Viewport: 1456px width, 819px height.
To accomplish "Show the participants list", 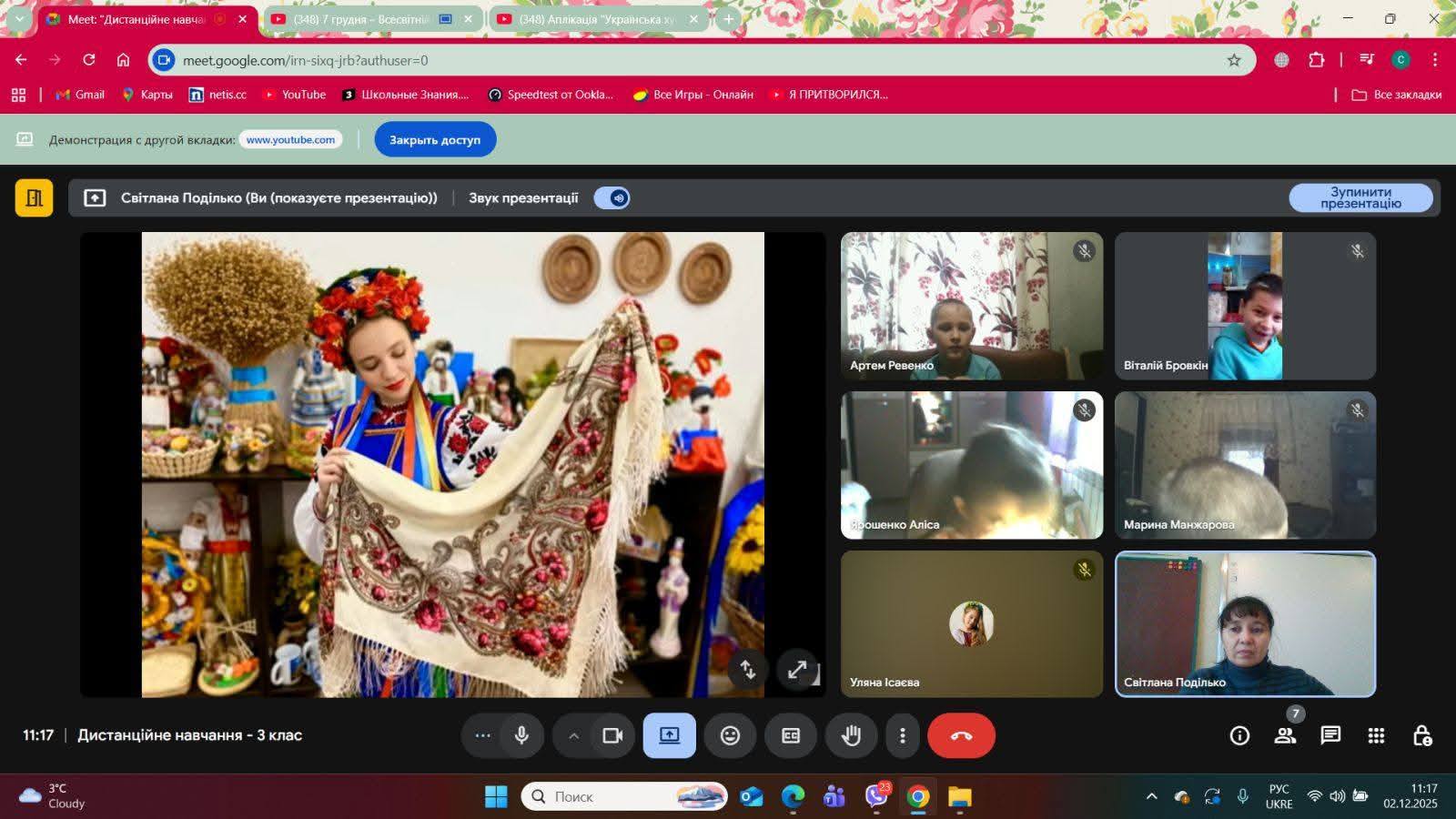I will click(x=1285, y=735).
